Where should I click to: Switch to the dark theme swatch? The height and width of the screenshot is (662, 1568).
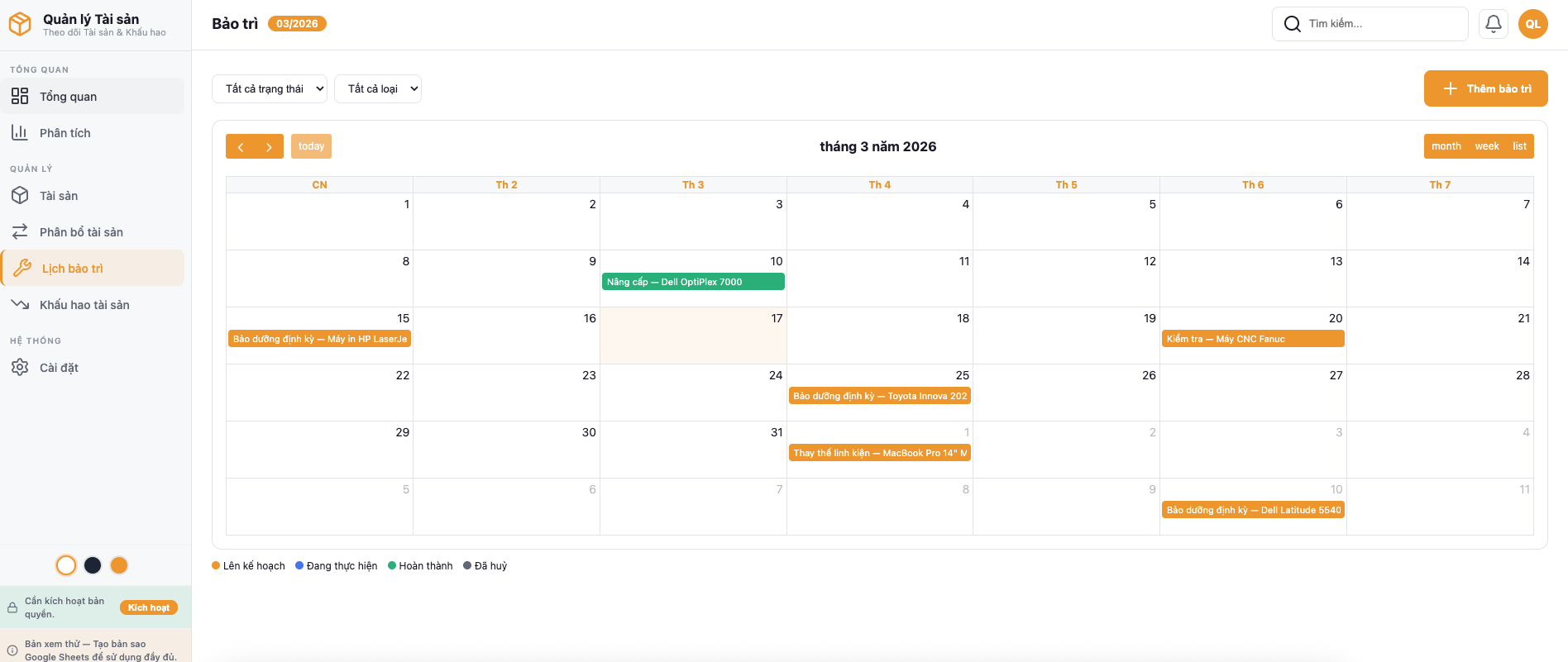pos(93,565)
